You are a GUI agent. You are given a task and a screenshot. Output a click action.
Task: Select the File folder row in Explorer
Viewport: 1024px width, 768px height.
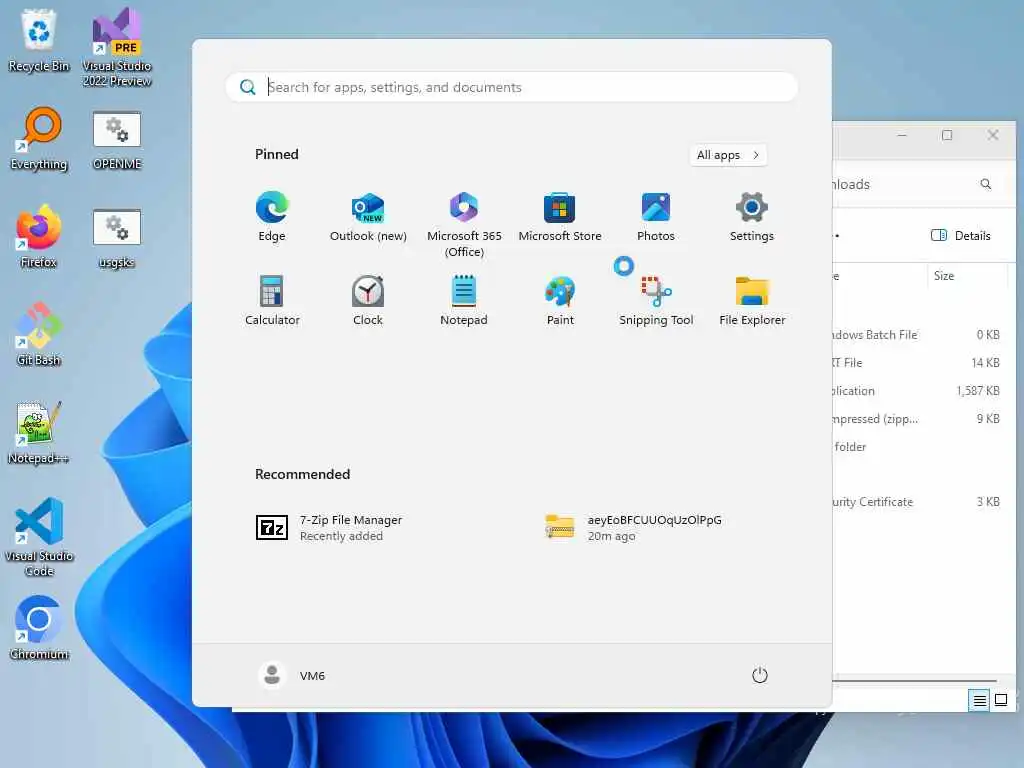[920, 447]
